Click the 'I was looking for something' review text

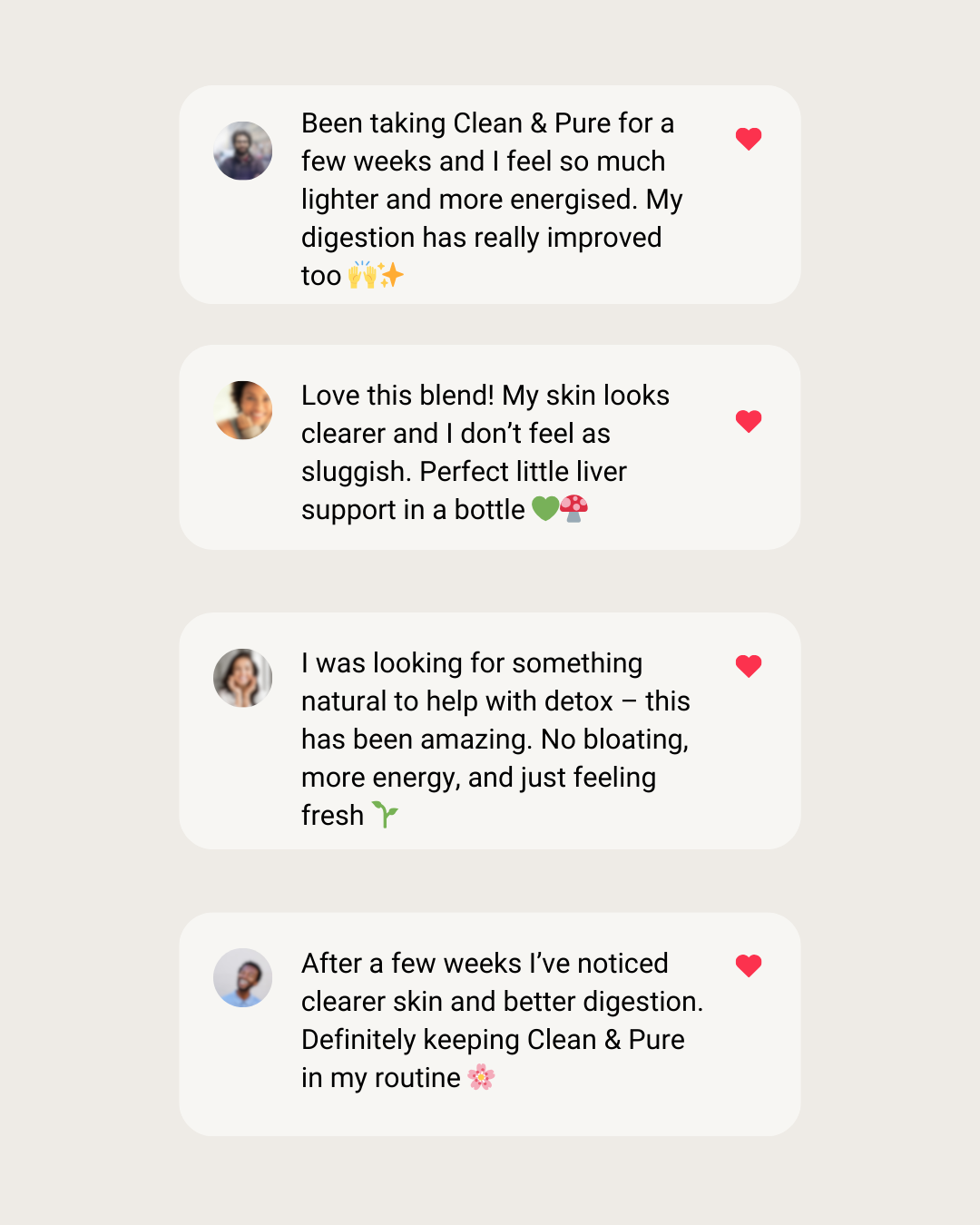click(495, 739)
